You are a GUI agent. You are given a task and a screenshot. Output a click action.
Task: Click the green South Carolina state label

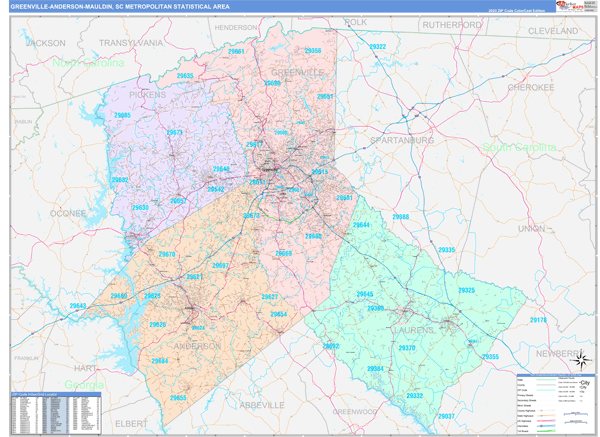point(518,147)
